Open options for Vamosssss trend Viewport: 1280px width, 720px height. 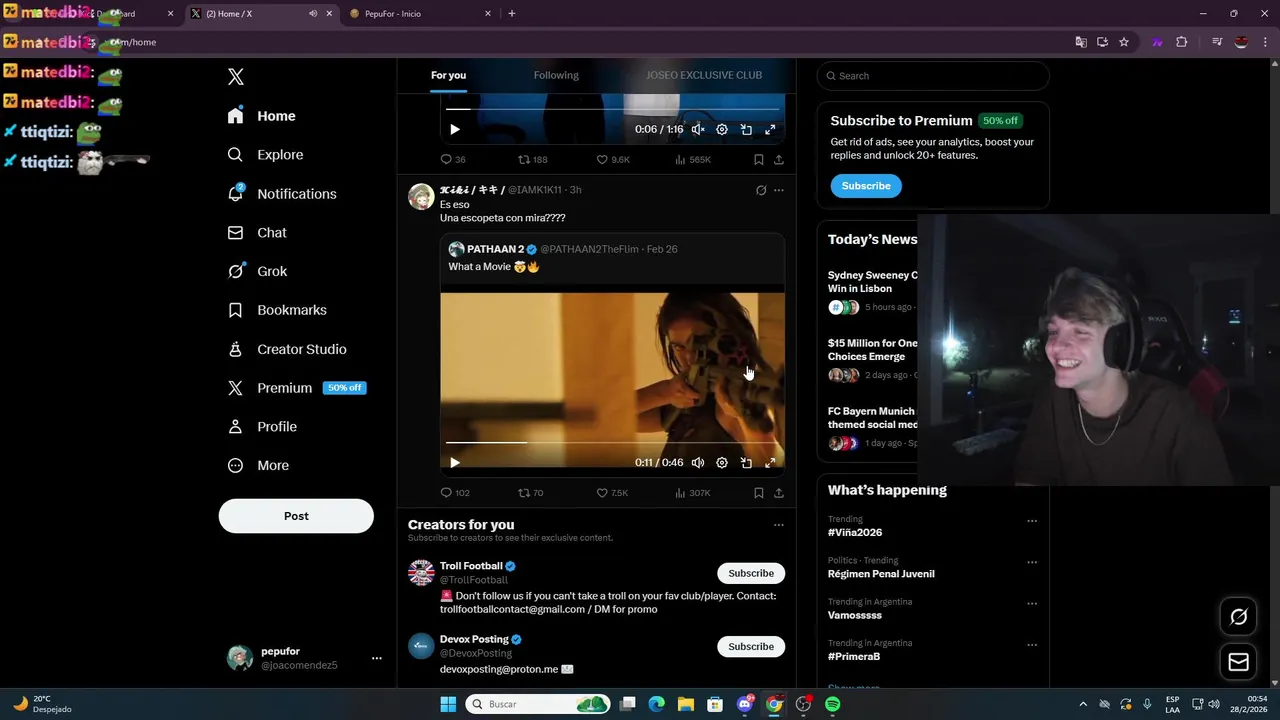1032,604
